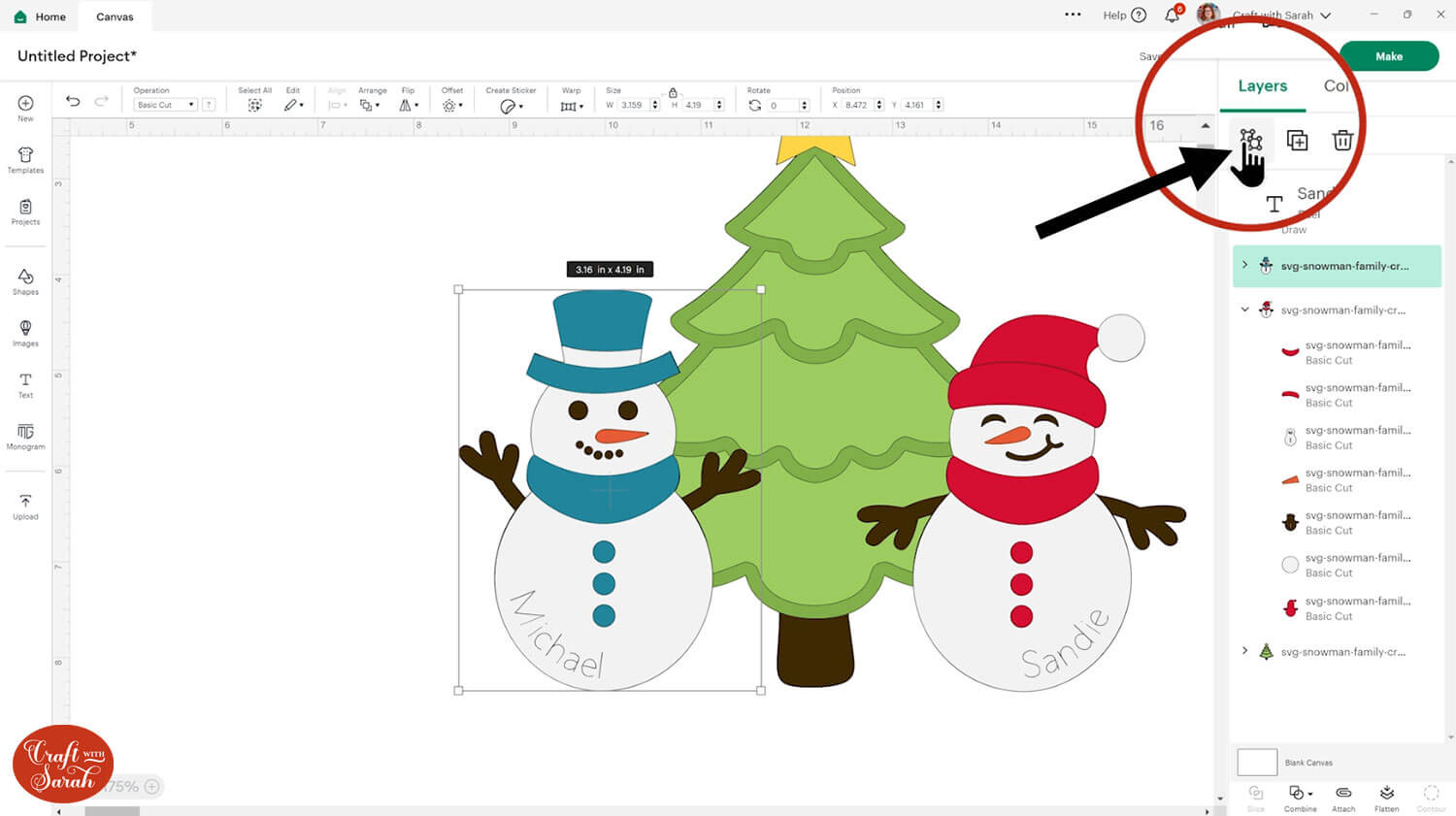Click the Rotate angle field
This screenshot has width=1456, height=816.
click(781, 105)
